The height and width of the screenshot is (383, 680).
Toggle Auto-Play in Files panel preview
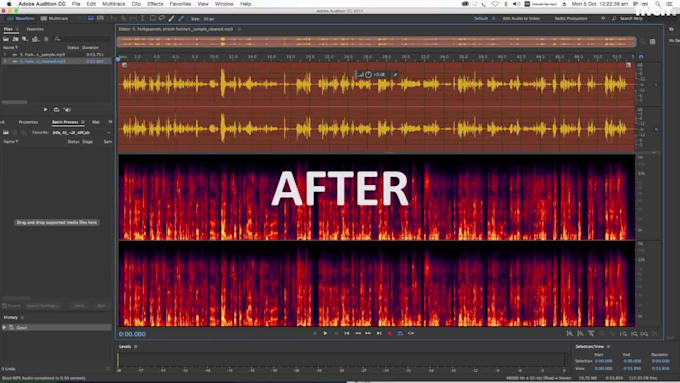[67, 110]
